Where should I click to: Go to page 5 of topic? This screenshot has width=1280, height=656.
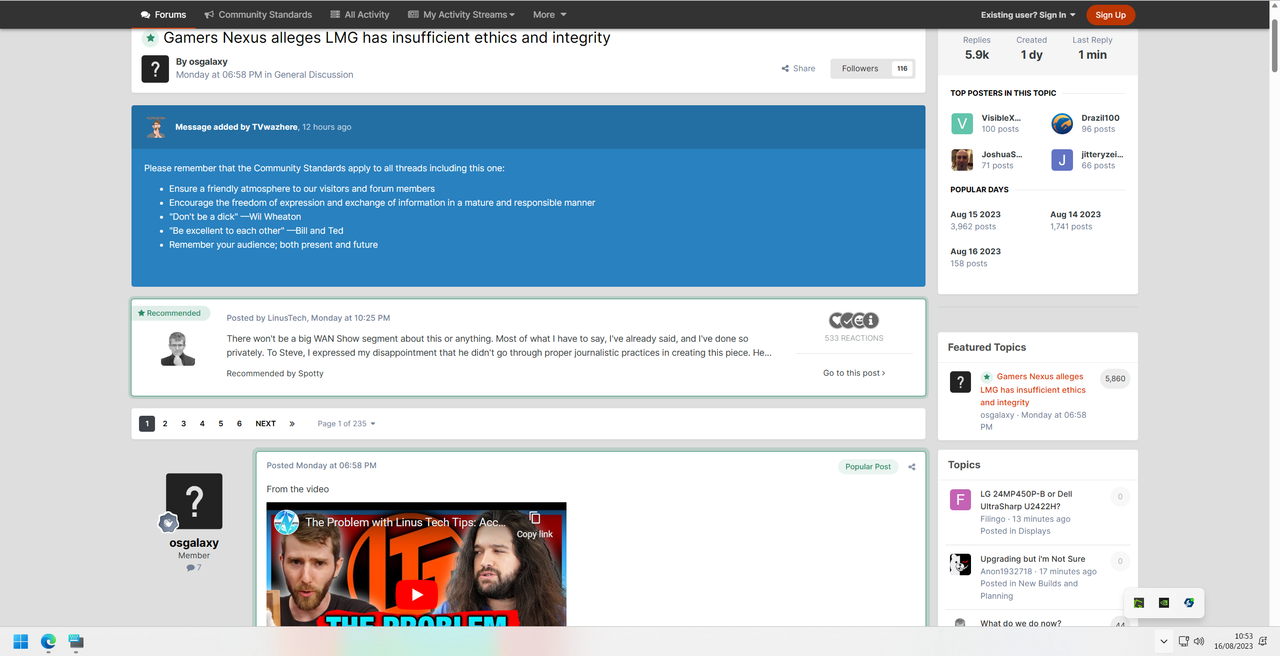[x=221, y=424]
